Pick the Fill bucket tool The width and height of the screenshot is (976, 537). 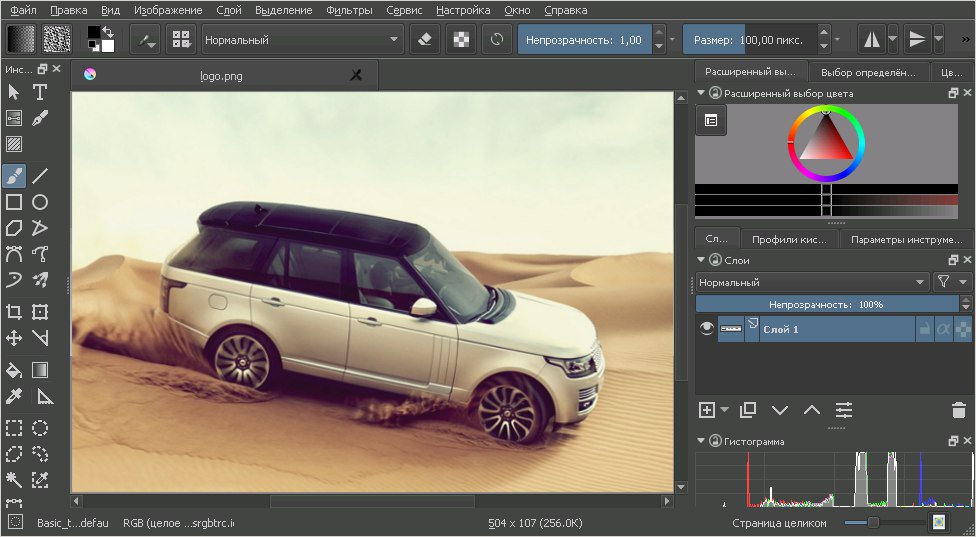click(14, 370)
